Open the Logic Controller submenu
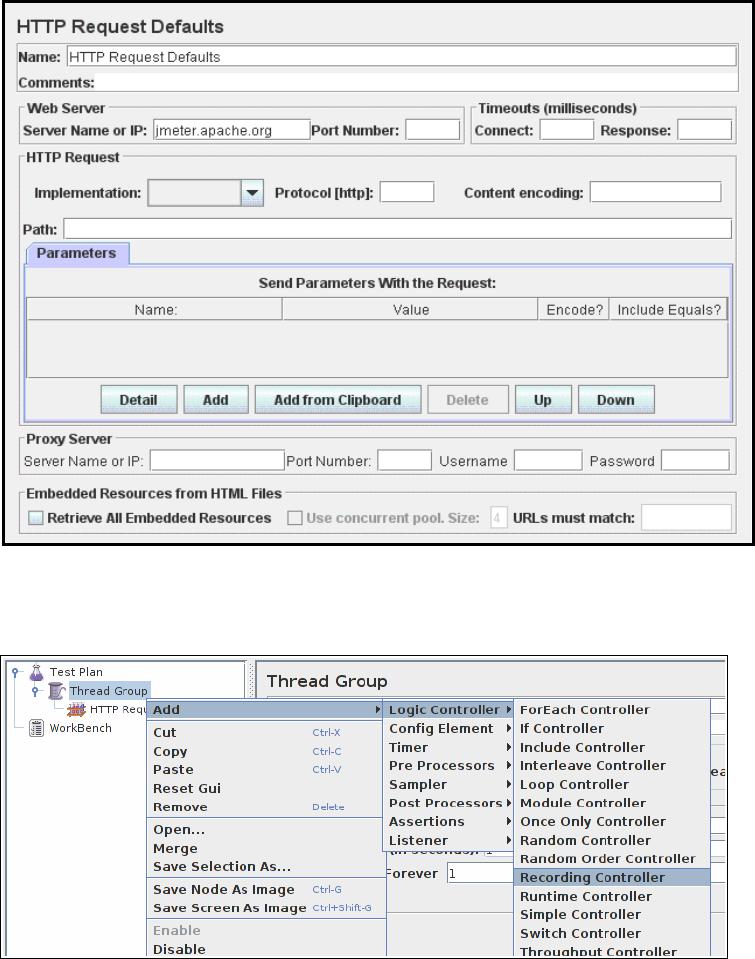The image size is (755, 959). (x=450, y=709)
